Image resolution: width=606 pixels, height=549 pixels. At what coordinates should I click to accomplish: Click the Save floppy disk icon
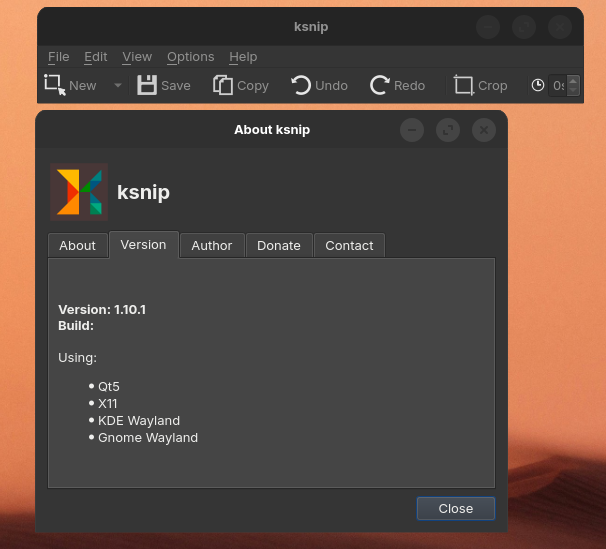(x=147, y=85)
